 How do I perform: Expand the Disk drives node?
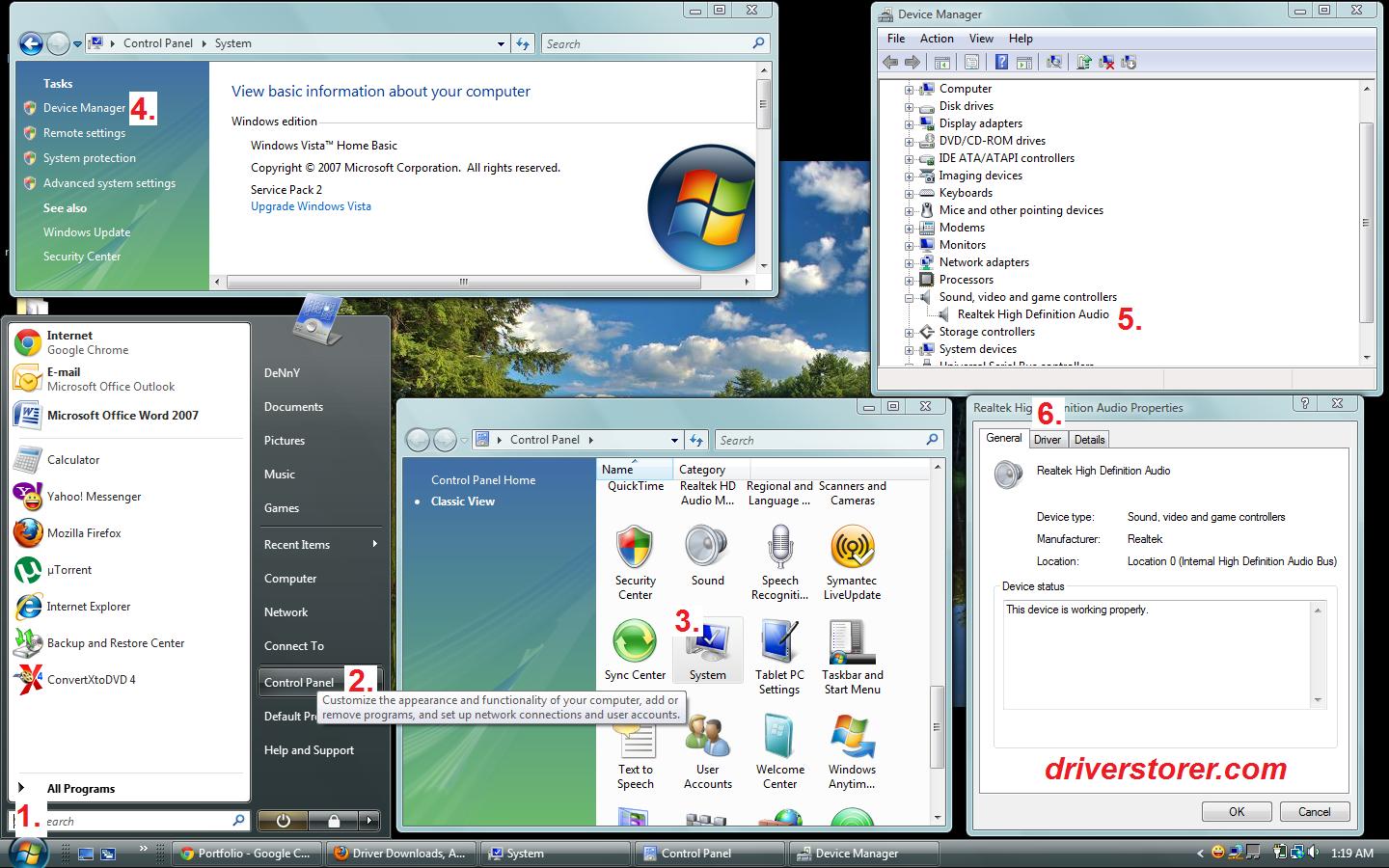(x=909, y=106)
